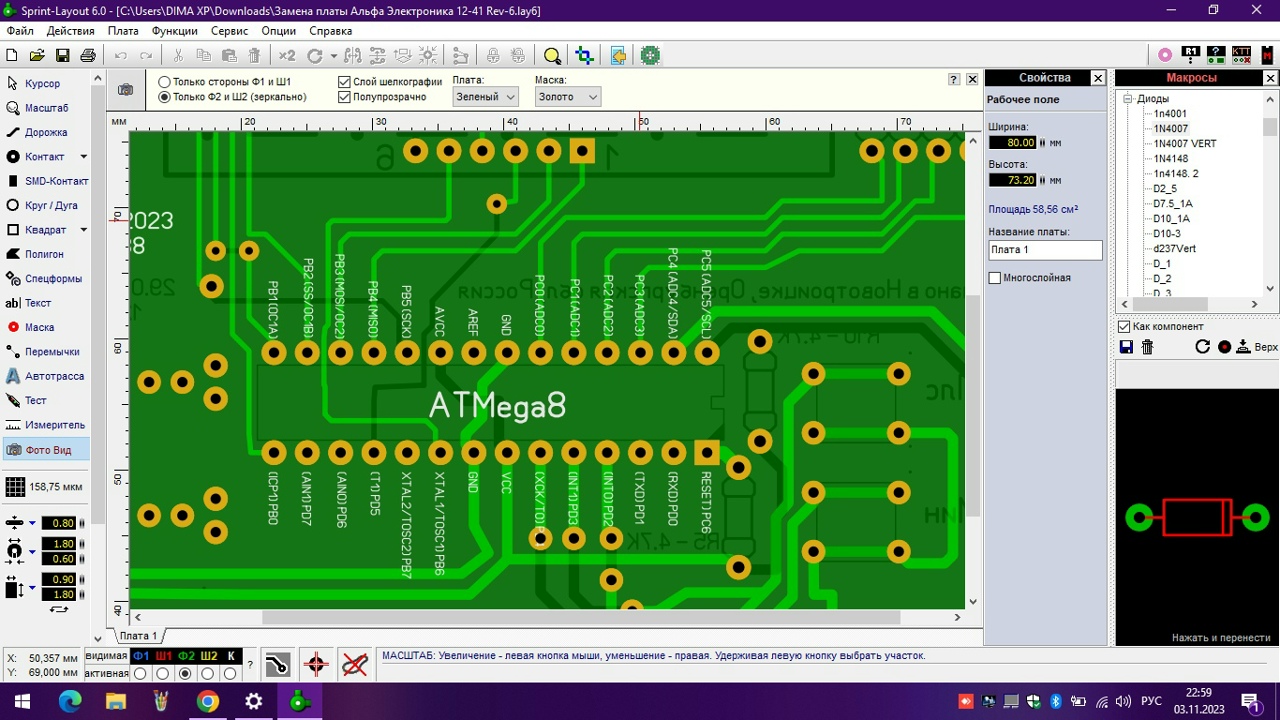The width and height of the screenshot is (1280, 720).
Task: Click the Save floppy disk toolbar icon
Action: pos(62,56)
